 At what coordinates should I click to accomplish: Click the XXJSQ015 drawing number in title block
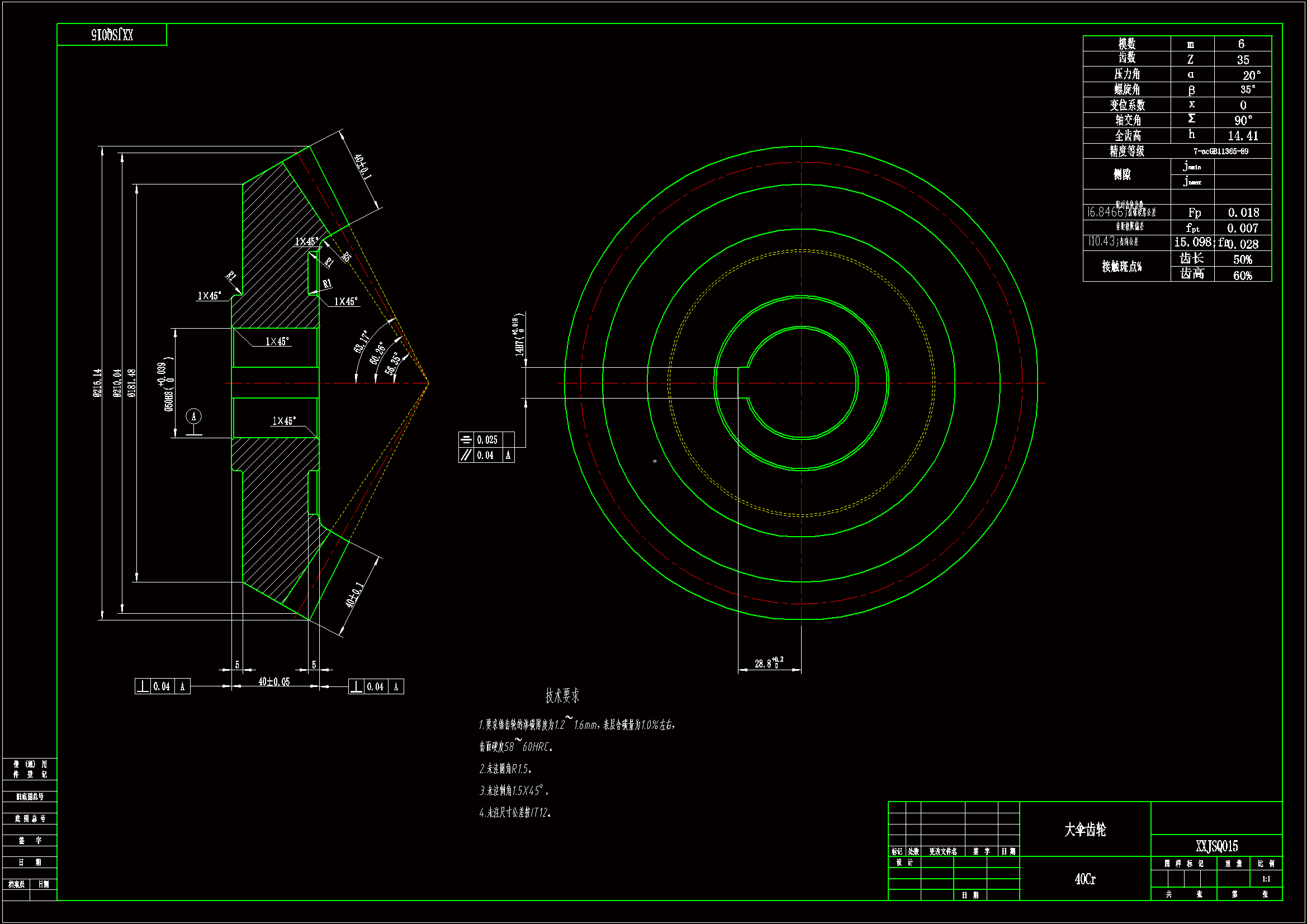pyautogui.click(x=1216, y=846)
